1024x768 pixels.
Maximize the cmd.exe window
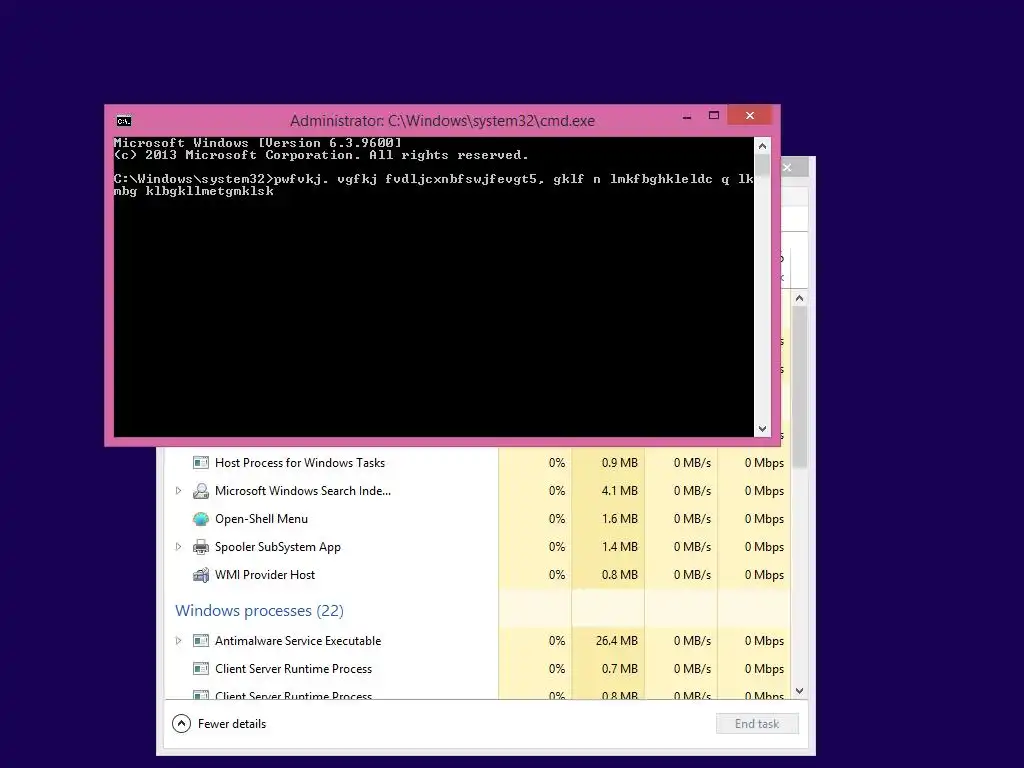pos(714,116)
